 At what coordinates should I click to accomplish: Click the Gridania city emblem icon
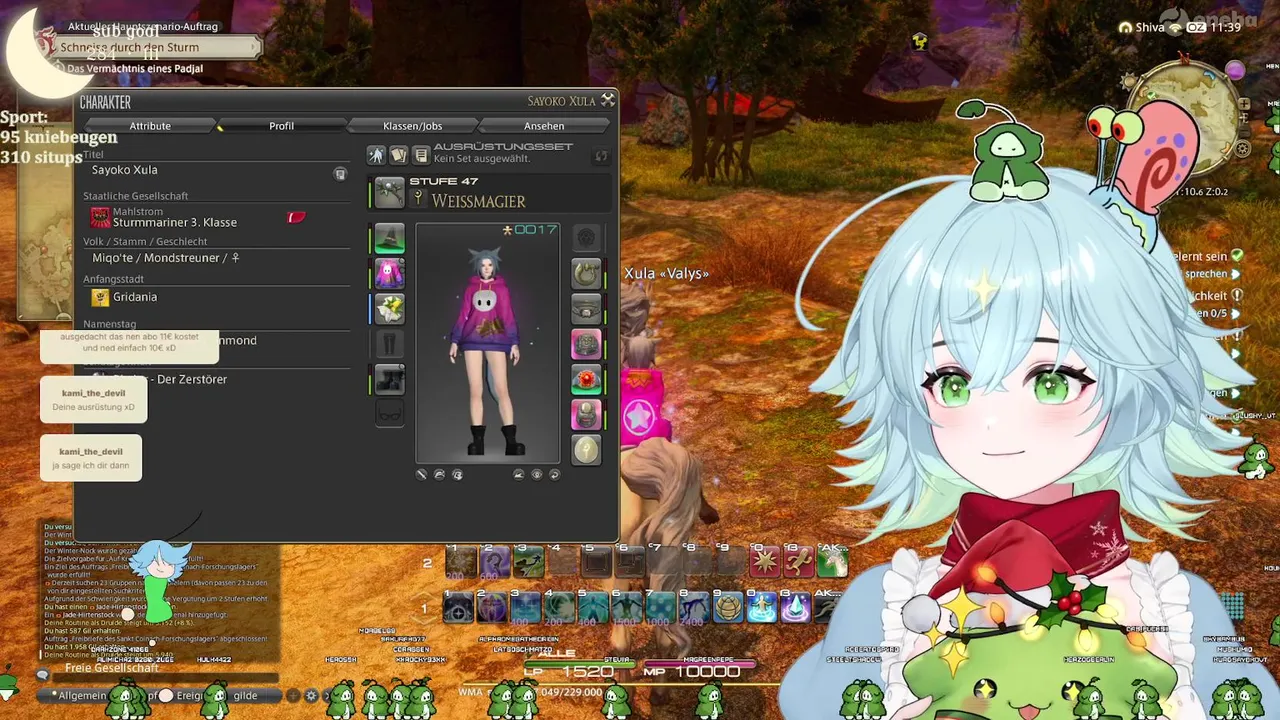pyautogui.click(x=100, y=297)
